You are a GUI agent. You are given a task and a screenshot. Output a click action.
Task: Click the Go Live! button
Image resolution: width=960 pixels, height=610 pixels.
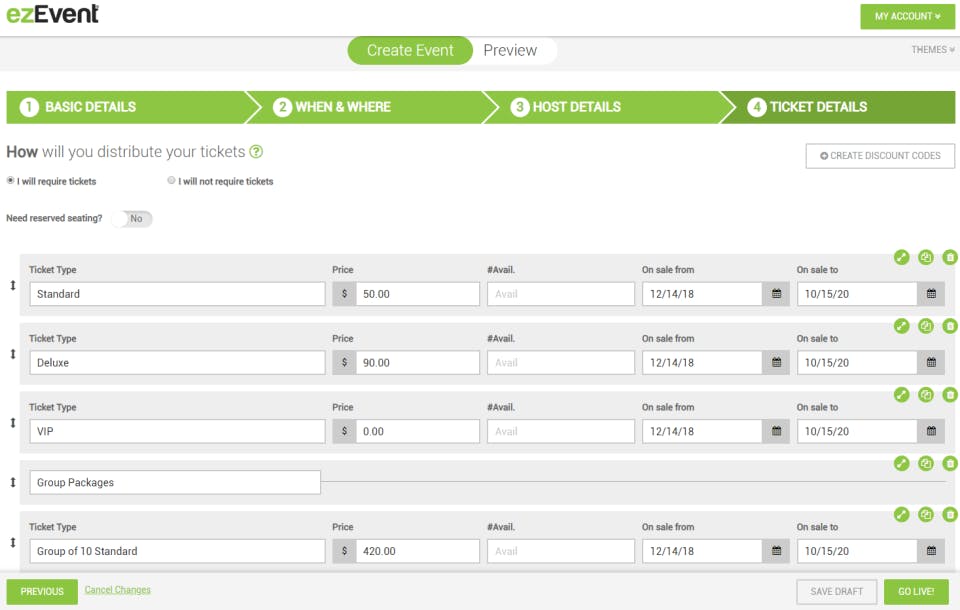pyautogui.click(x=916, y=592)
